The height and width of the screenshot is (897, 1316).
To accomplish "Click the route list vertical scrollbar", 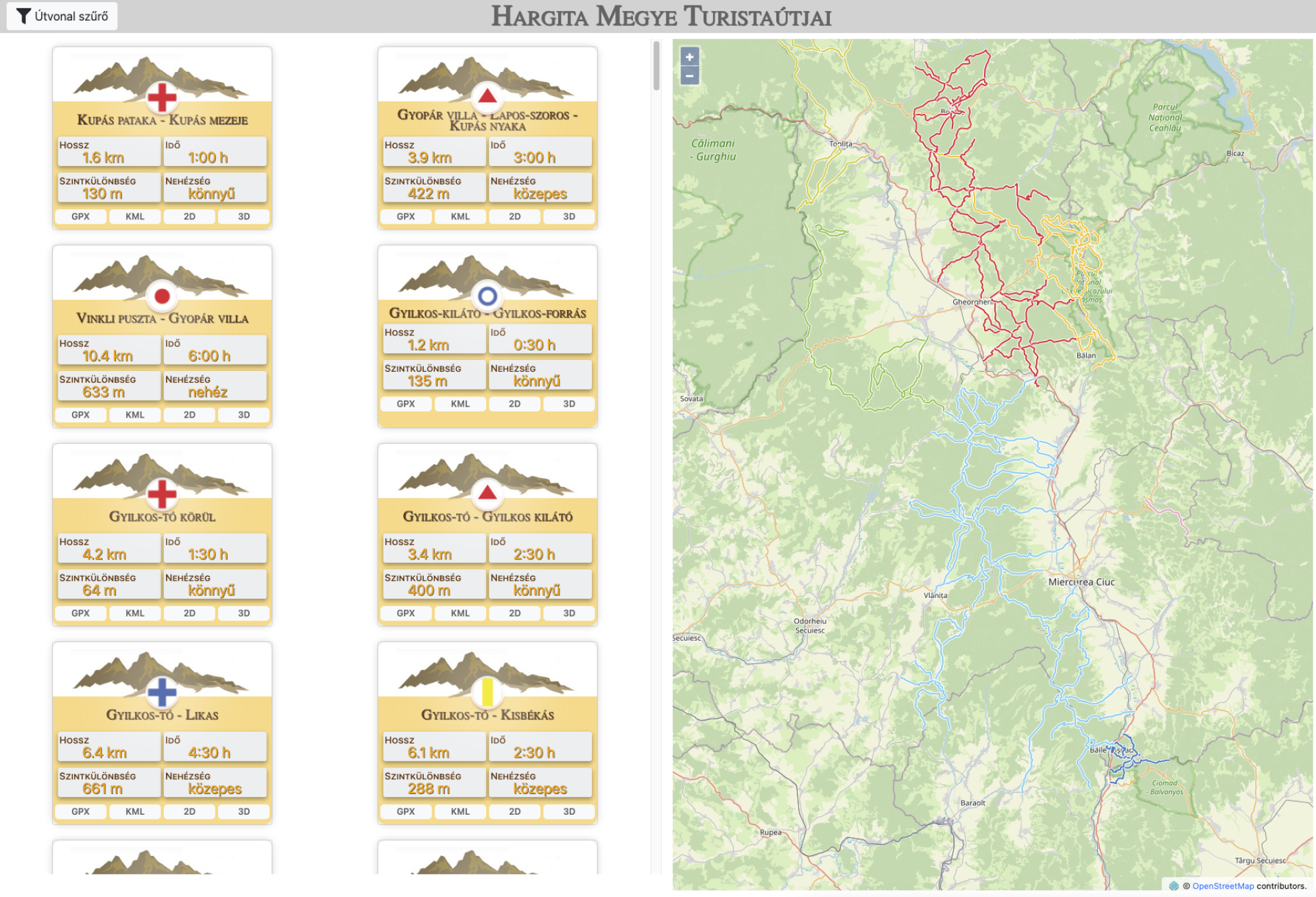I will (x=656, y=66).
